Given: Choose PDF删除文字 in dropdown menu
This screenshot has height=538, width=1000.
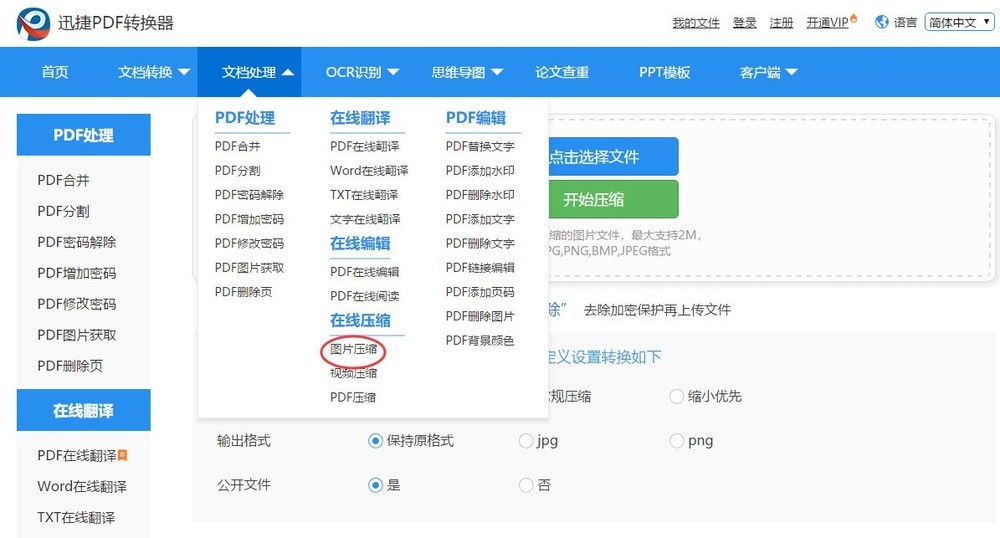Looking at the screenshot, I should click(480, 244).
